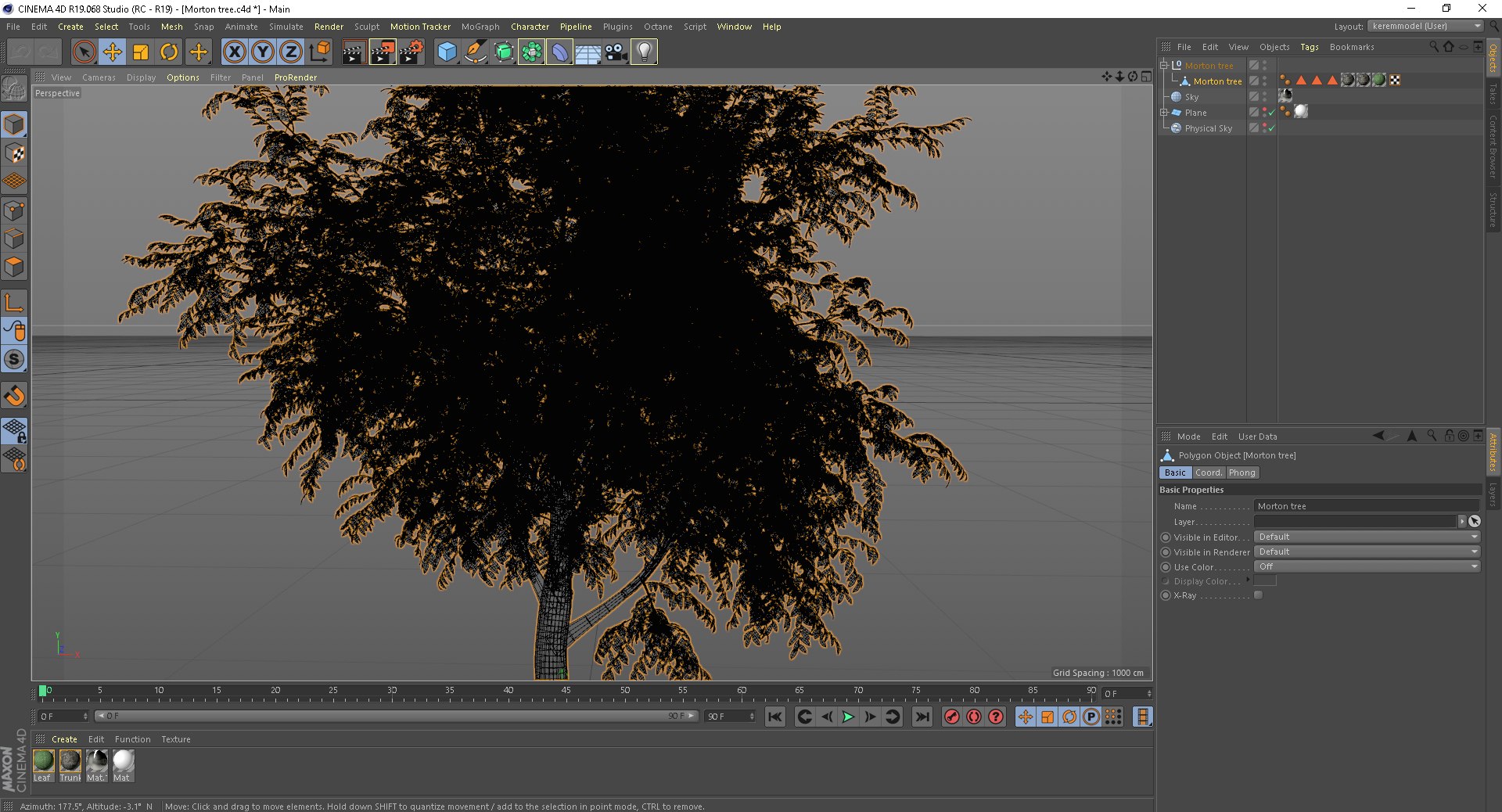Open the Simulate menu
The image size is (1502, 812).
point(286,27)
